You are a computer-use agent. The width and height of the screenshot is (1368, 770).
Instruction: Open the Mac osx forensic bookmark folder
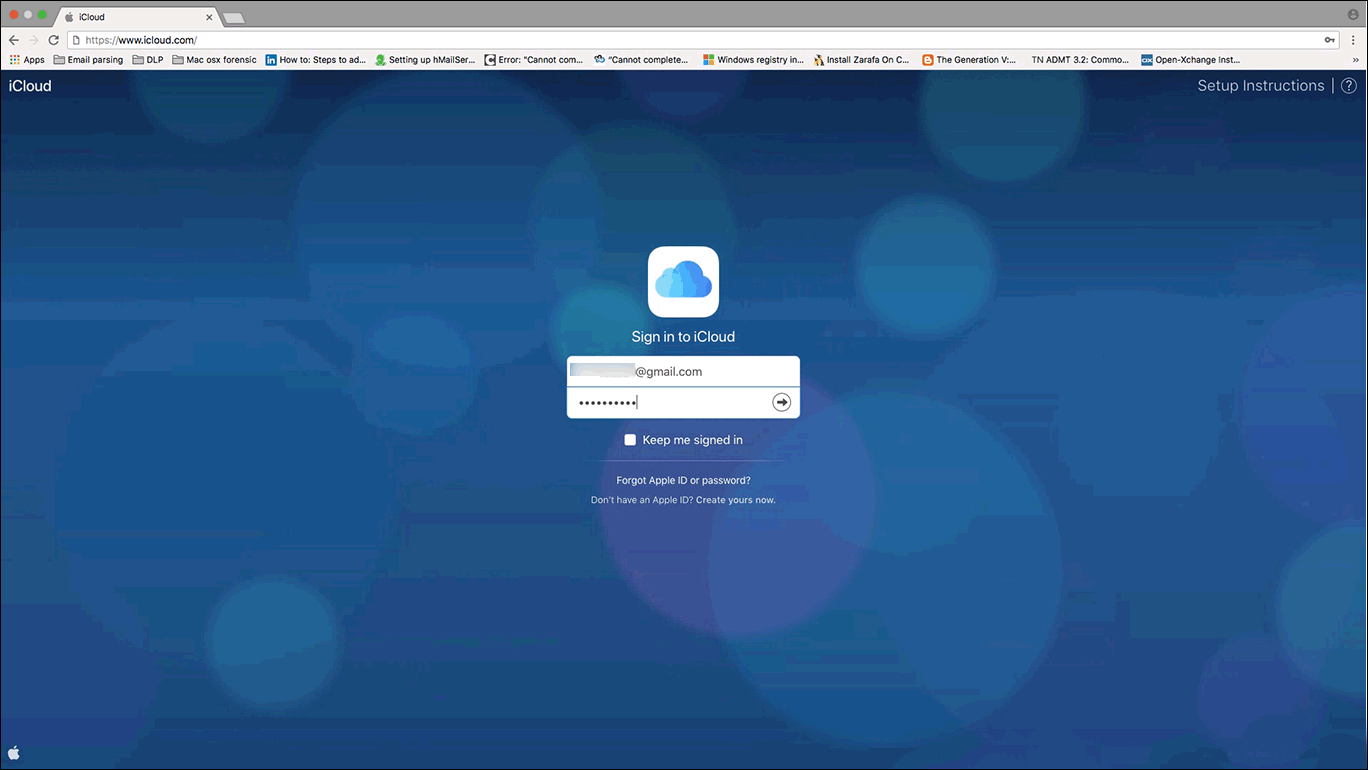coord(214,60)
